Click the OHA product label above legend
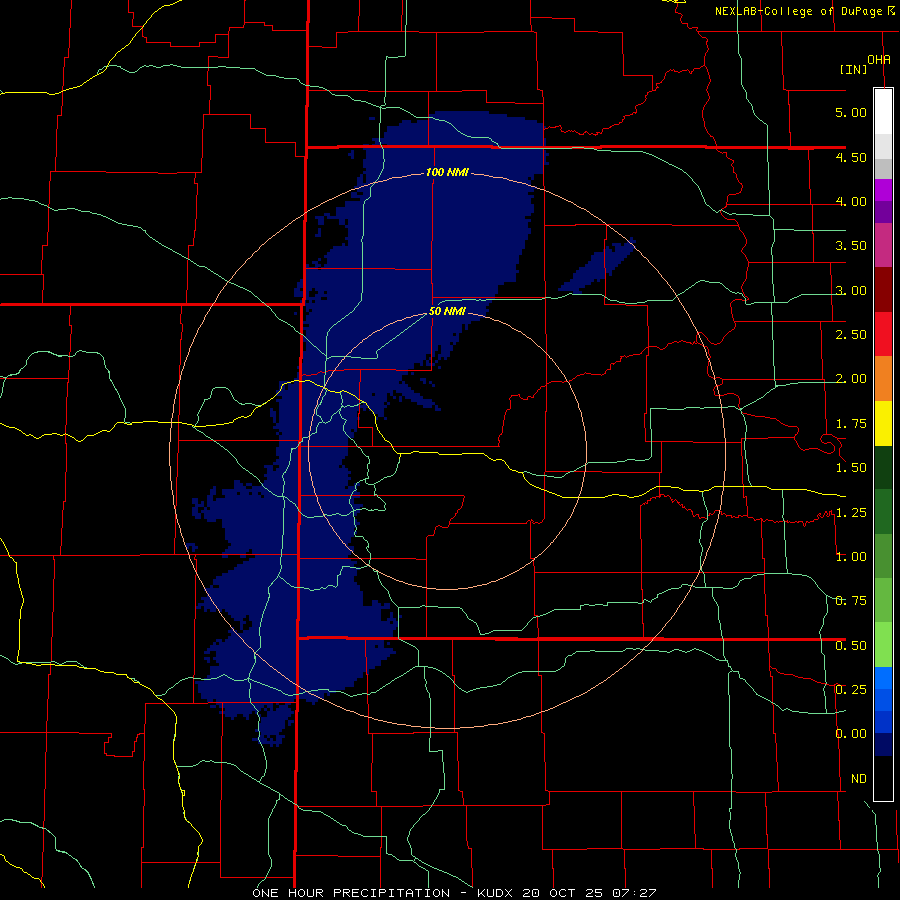The height and width of the screenshot is (900, 900). (879, 60)
